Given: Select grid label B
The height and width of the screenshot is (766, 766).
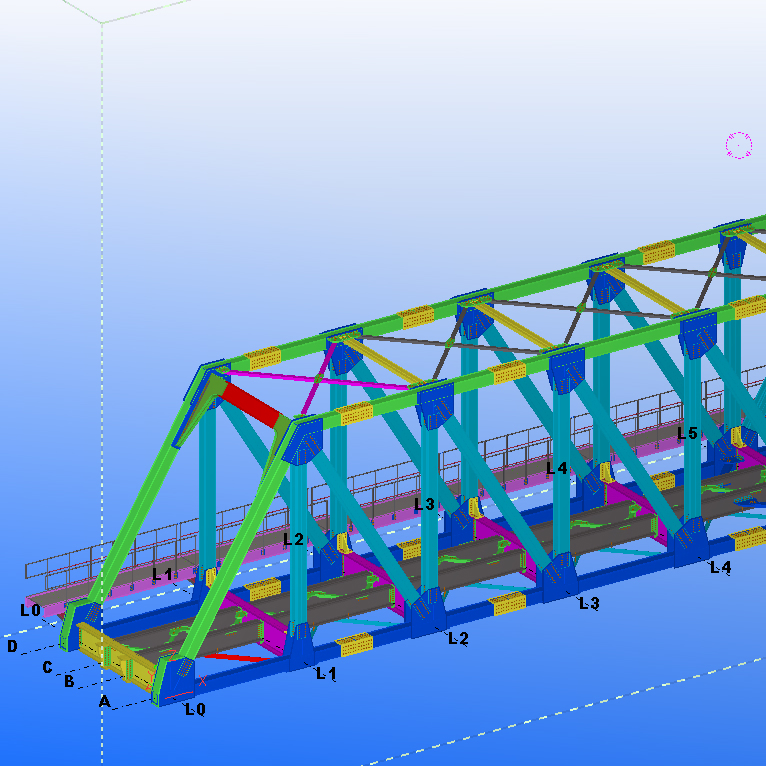Looking at the screenshot, I should 69,681.
